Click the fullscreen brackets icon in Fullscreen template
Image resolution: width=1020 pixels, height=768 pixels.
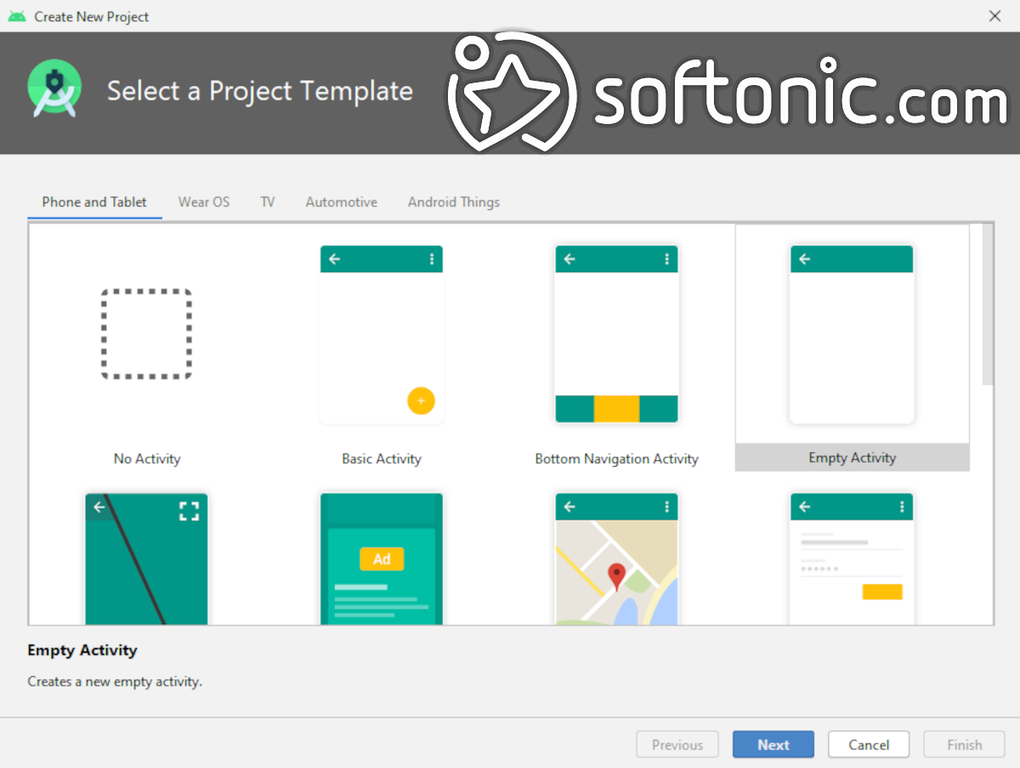189,511
